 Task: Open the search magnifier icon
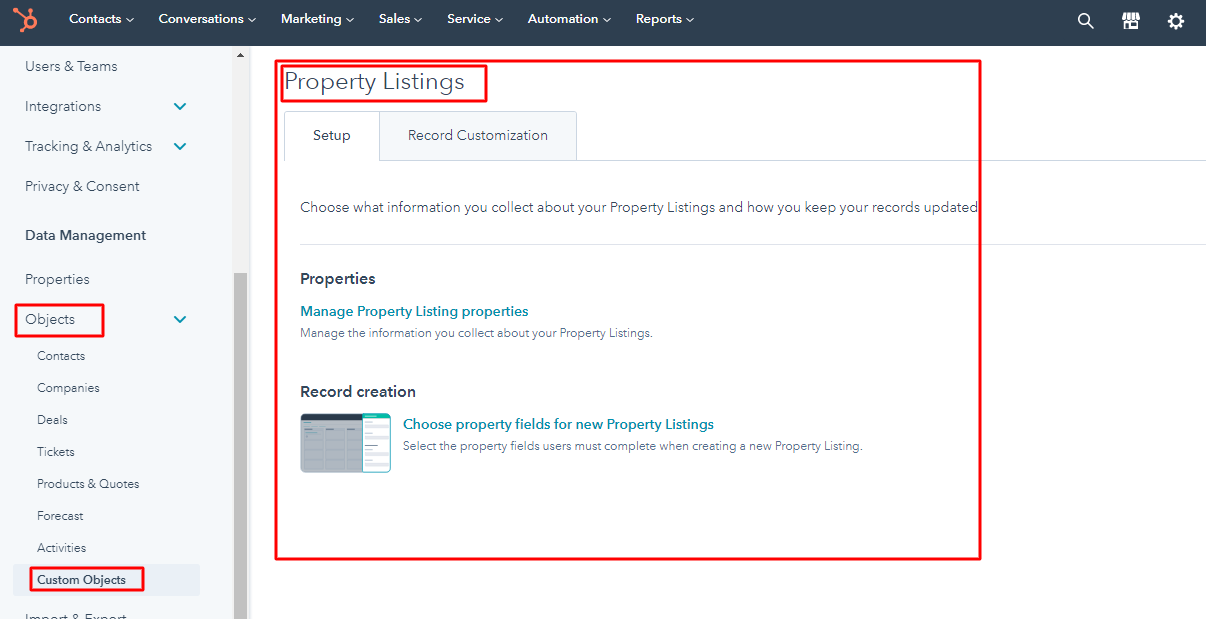coord(1085,20)
